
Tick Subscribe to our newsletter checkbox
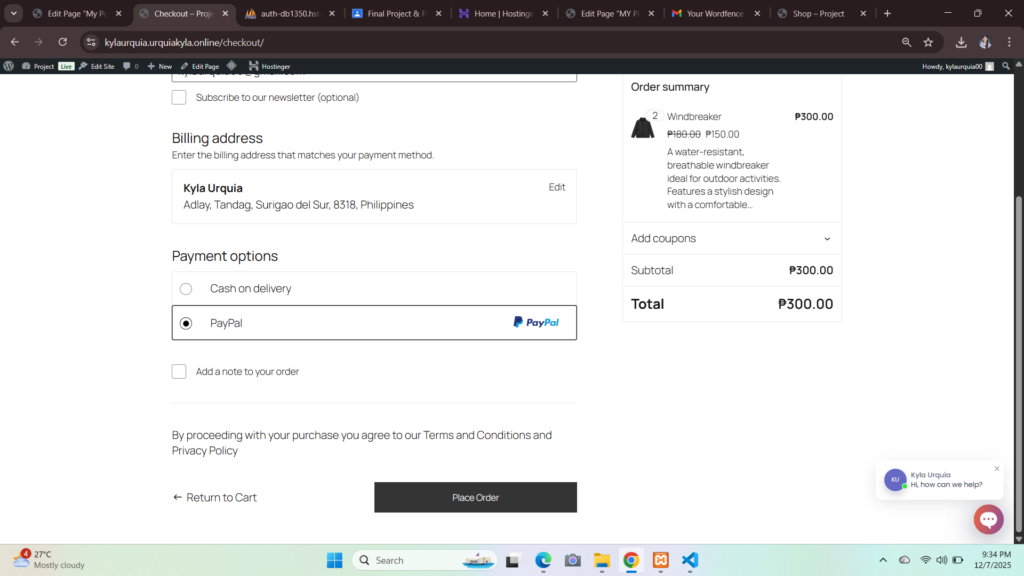coord(179,98)
